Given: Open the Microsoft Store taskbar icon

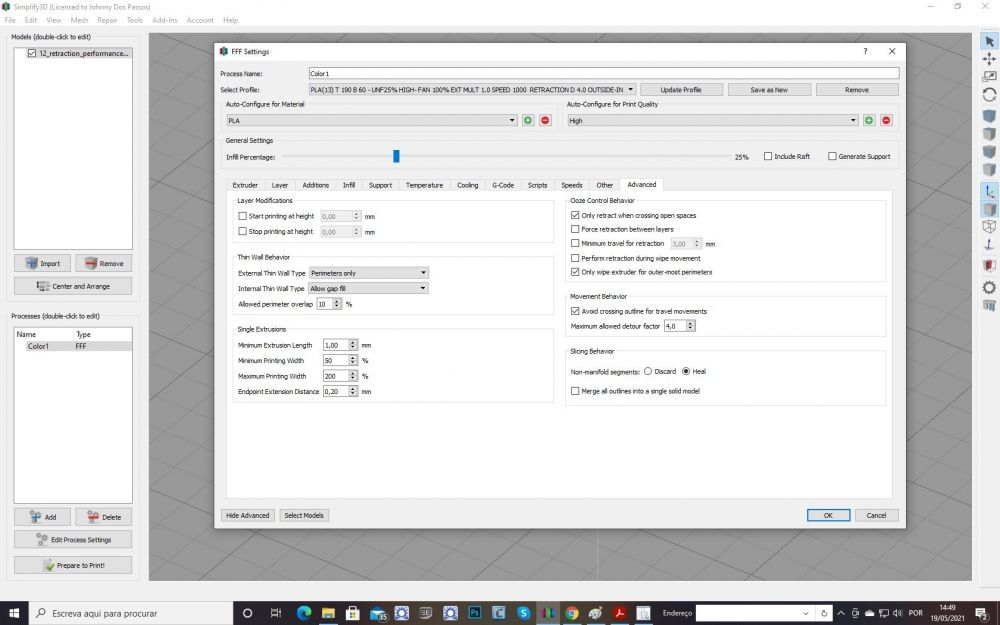Looking at the screenshot, I should [x=353, y=613].
